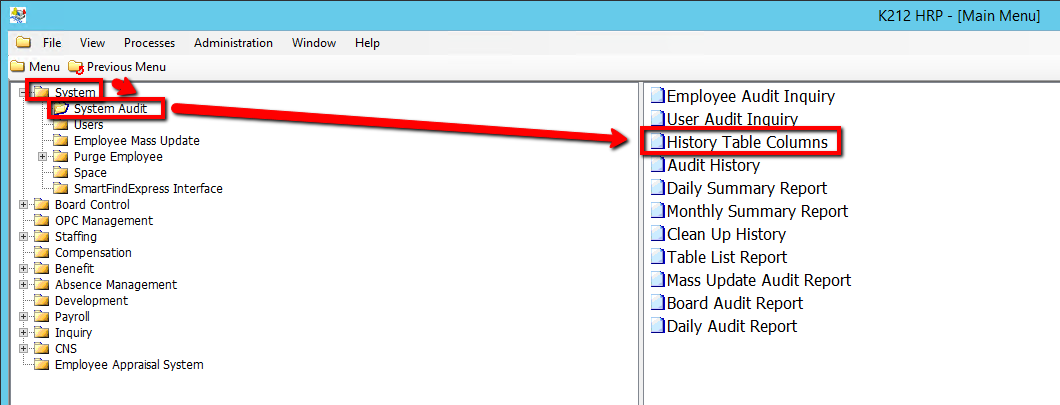This screenshot has height=405, width=1060.
Task: Select SmartFindExpress Interface in the tree
Action: tap(148, 189)
